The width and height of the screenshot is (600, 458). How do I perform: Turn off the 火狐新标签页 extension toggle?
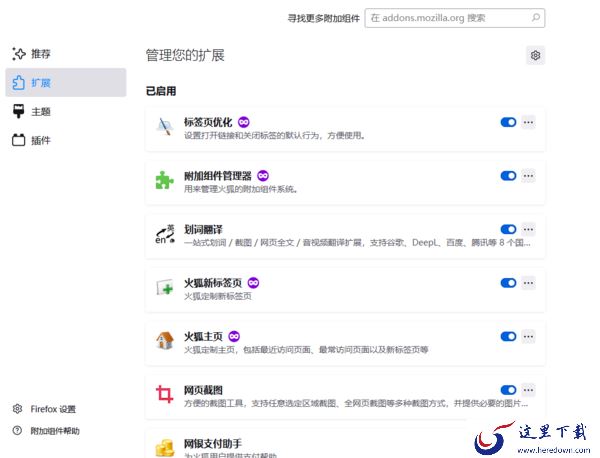click(x=508, y=283)
